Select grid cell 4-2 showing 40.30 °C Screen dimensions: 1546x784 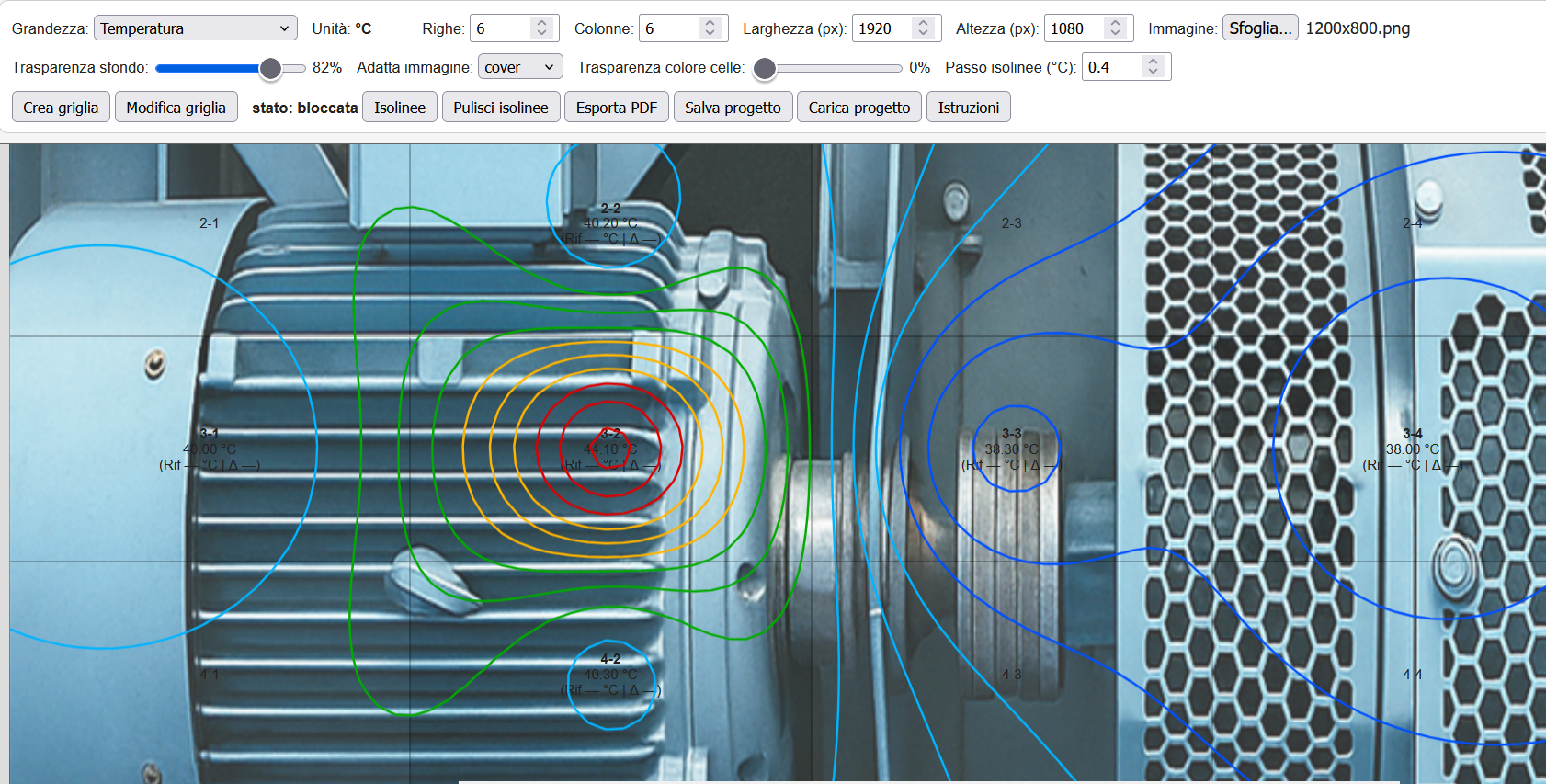(x=610, y=674)
